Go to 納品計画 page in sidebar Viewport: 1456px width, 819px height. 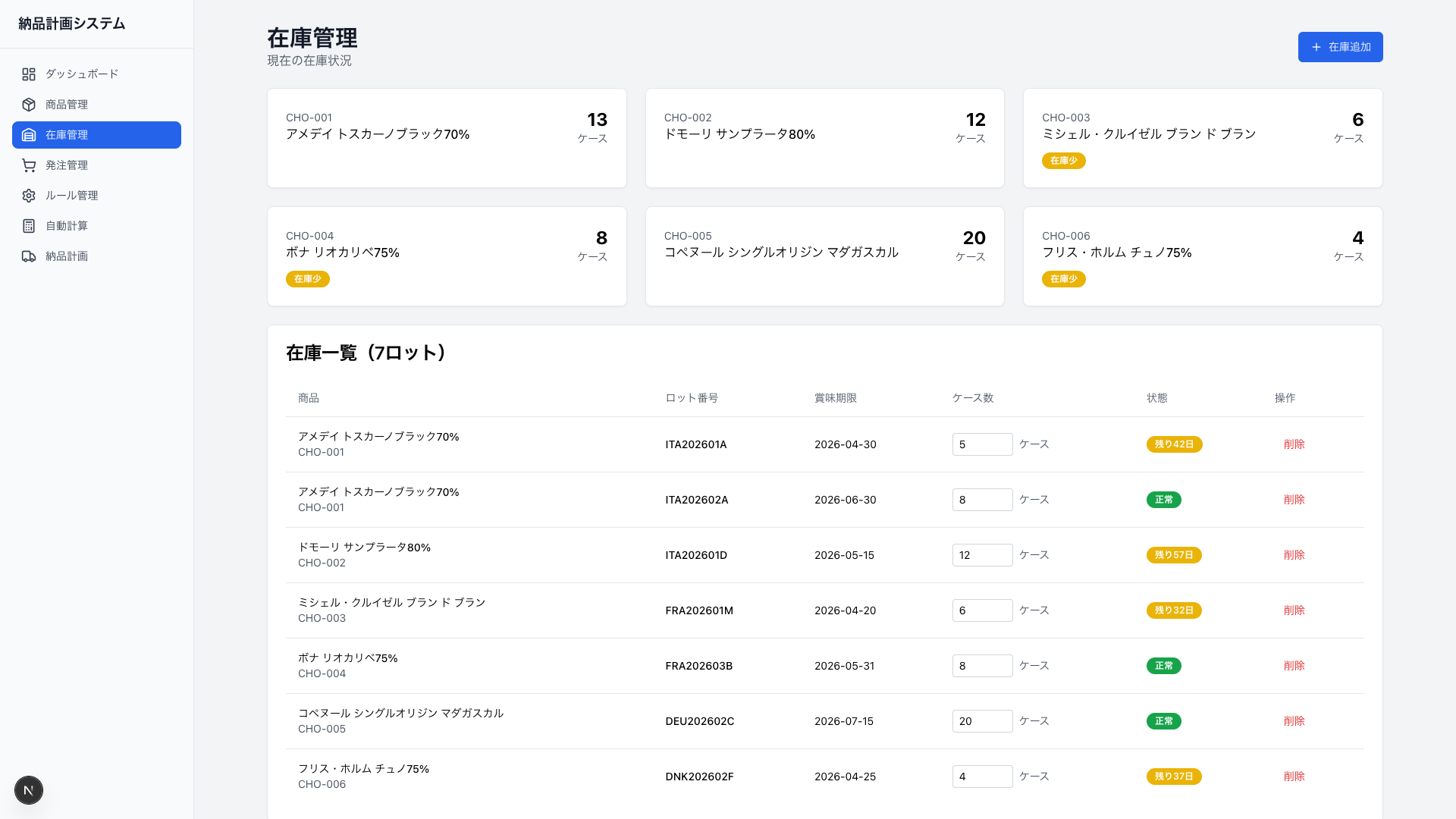pyautogui.click(x=67, y=256)
